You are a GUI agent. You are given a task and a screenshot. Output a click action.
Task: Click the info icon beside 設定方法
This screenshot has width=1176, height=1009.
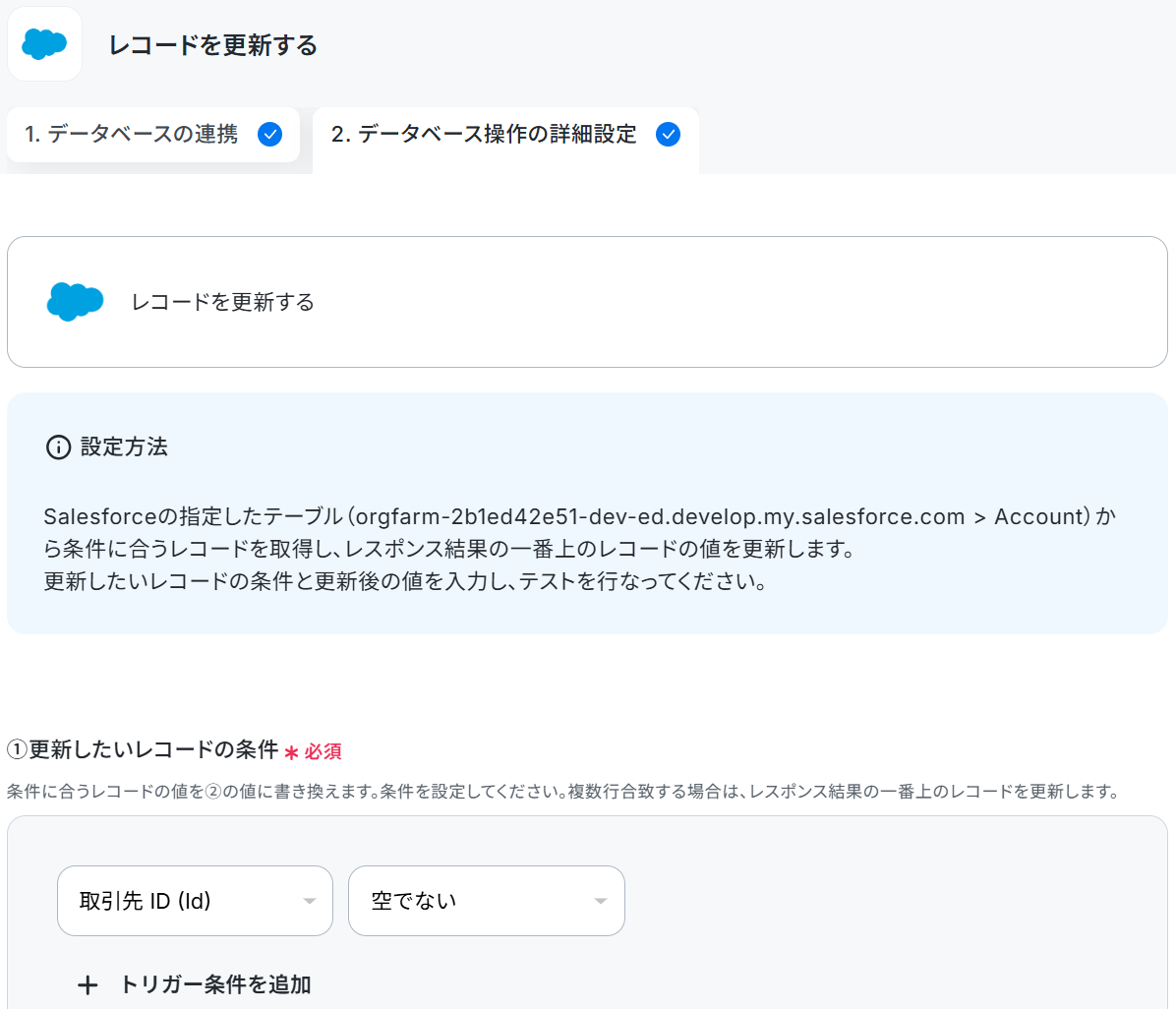[58, 447]
